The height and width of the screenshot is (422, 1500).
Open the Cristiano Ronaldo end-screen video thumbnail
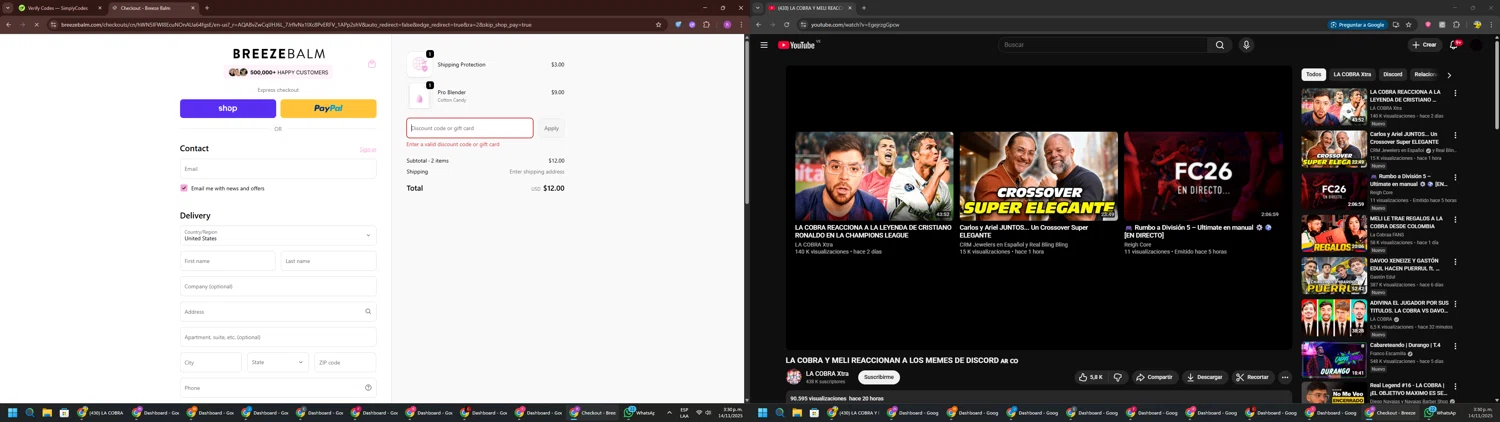pos(874,176)
